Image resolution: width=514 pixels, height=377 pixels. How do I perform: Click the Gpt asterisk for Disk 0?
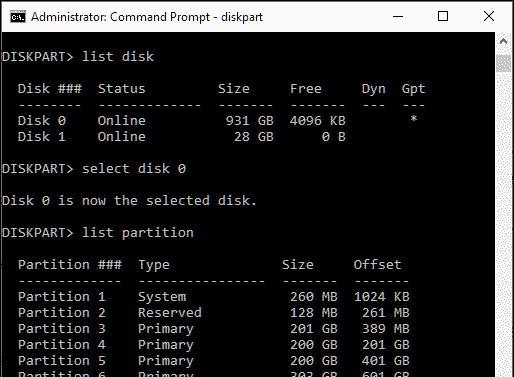pos(414,119)
